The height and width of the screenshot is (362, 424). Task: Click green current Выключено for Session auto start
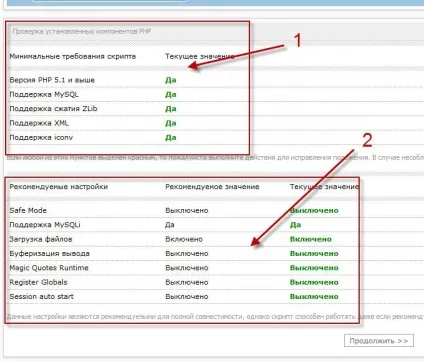click(x=314, y=296)
